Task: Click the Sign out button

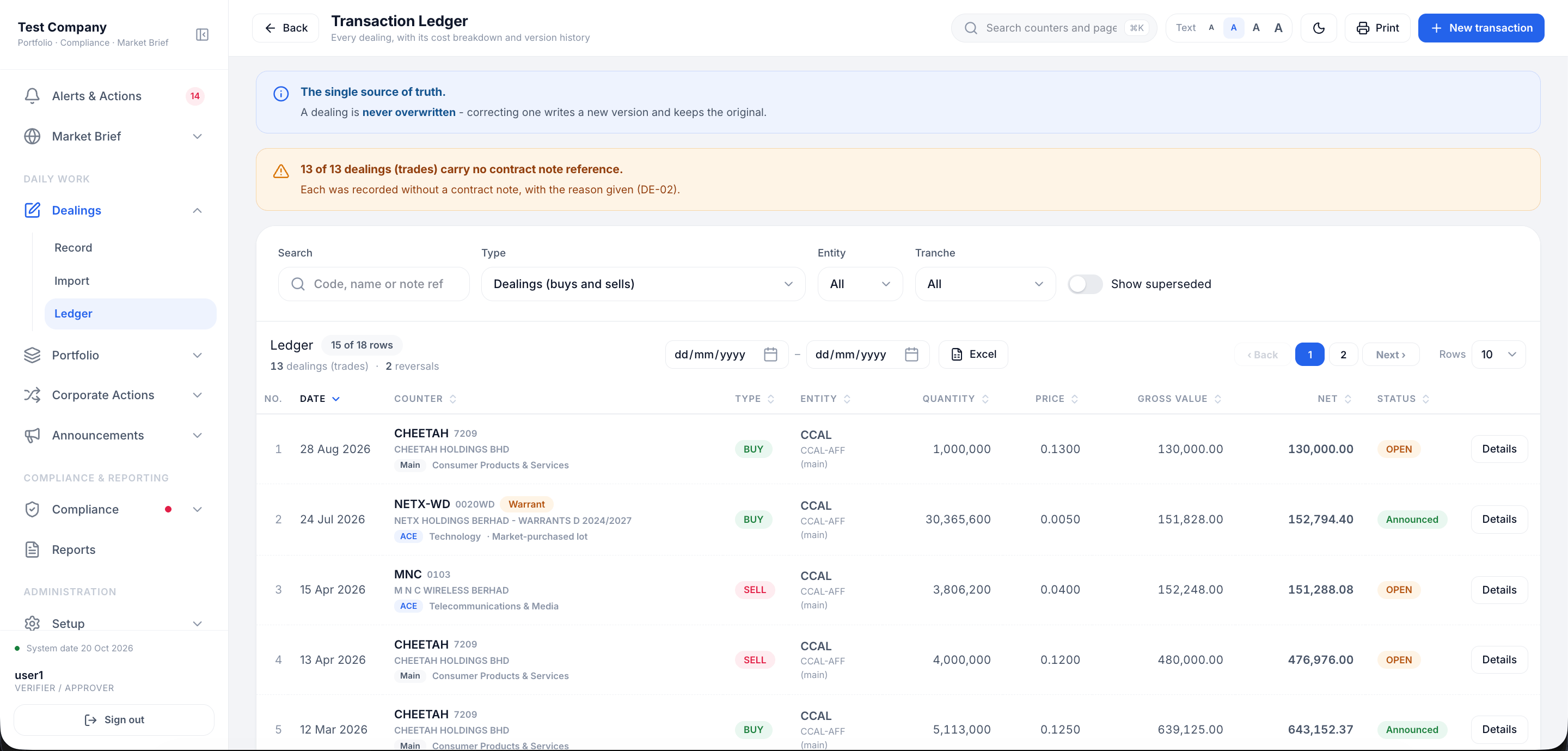Action: coord(114,720)
